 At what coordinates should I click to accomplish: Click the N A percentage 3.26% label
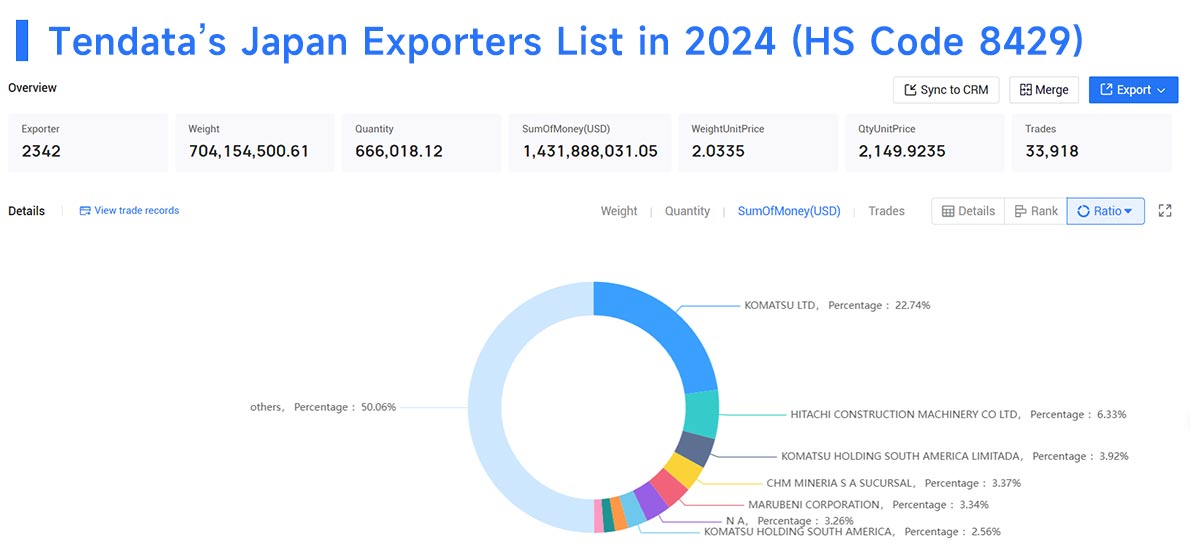789,521
